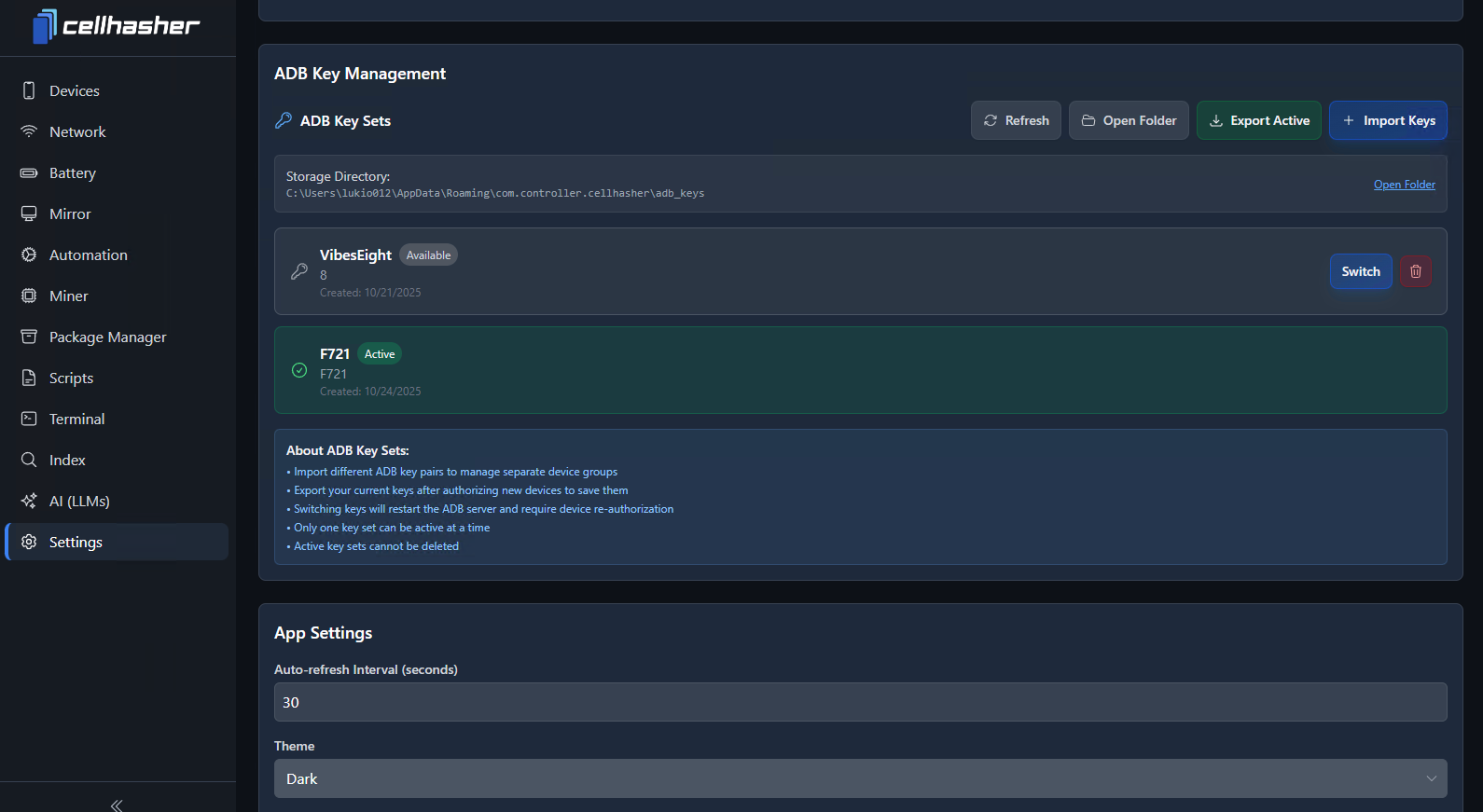Image resolution: width=1483 pixels, height=812 pixels.
Task: Click the Theme dropdown chevron arrow
Action: 1431,778
